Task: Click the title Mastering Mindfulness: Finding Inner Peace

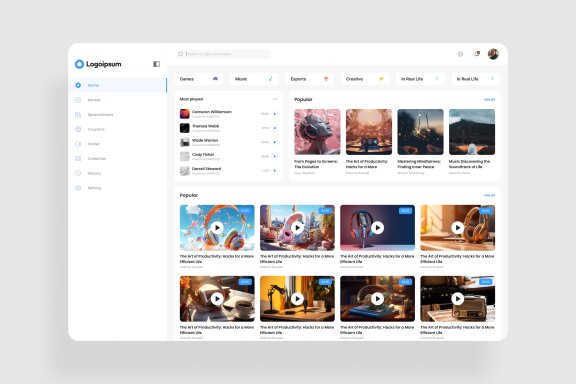Action: point(419,164)
